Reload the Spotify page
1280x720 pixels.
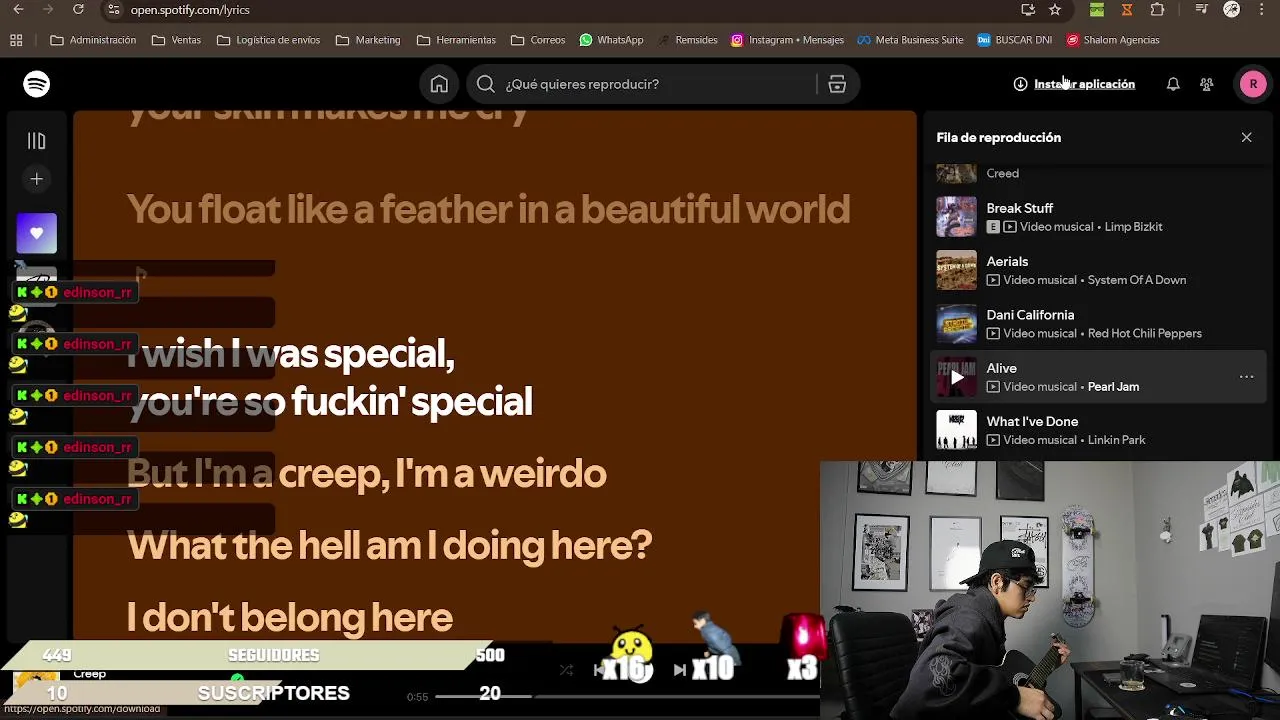pyautogui.click(x=78, y=10)
